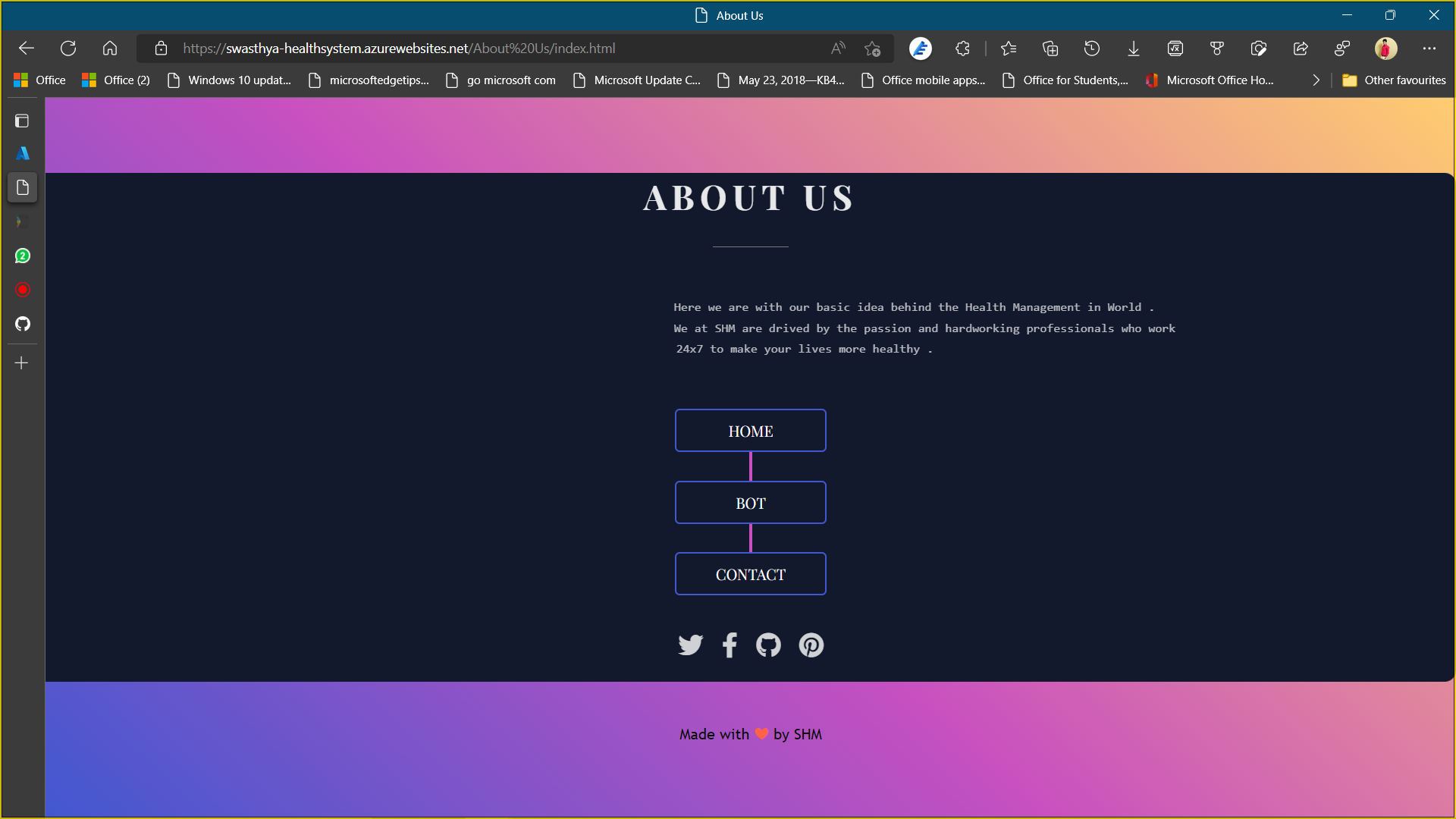Open Microsoft Office Ho... bookmark

click(x=1210, y=80)
